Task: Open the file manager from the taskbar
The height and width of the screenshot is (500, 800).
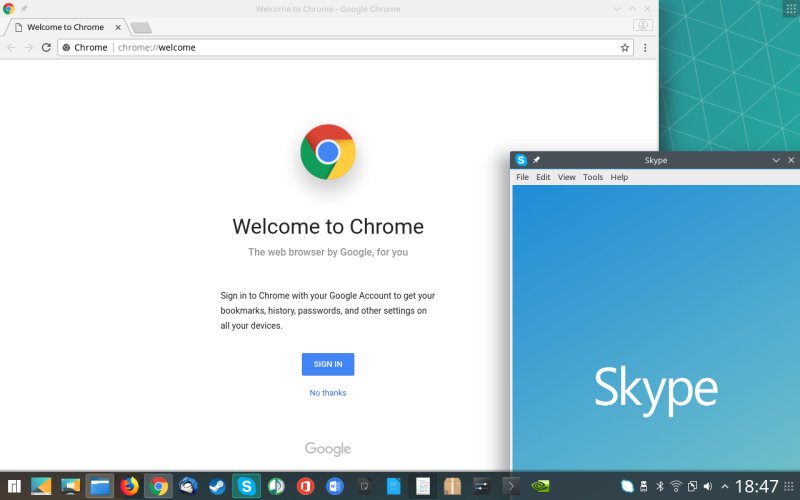Action: pyautogui.click(x=100, y=486)
